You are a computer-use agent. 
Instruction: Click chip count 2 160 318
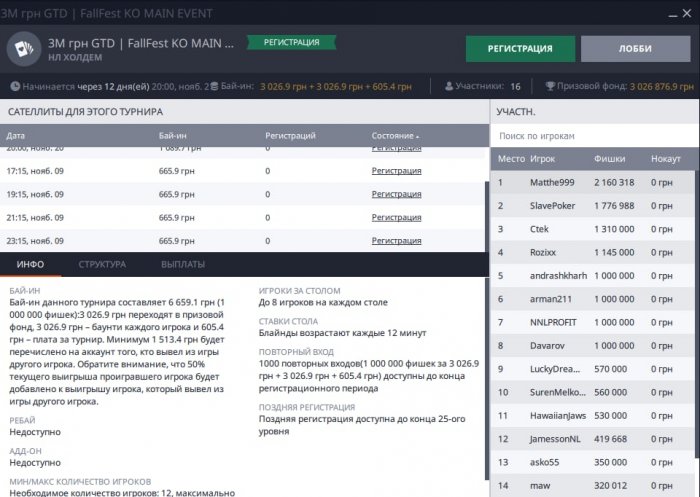pos(614,182)
